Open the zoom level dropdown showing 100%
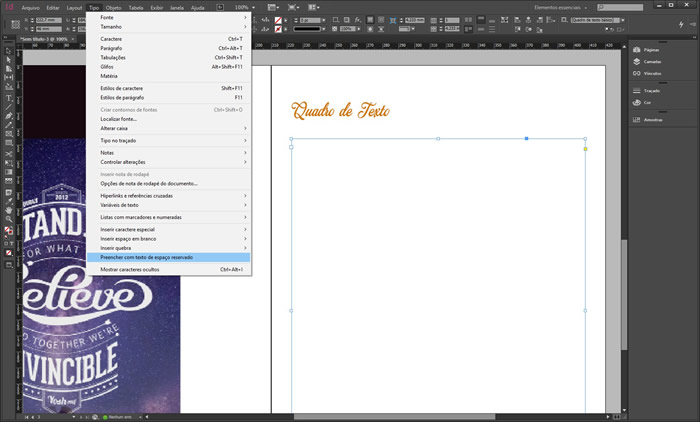 245,7
